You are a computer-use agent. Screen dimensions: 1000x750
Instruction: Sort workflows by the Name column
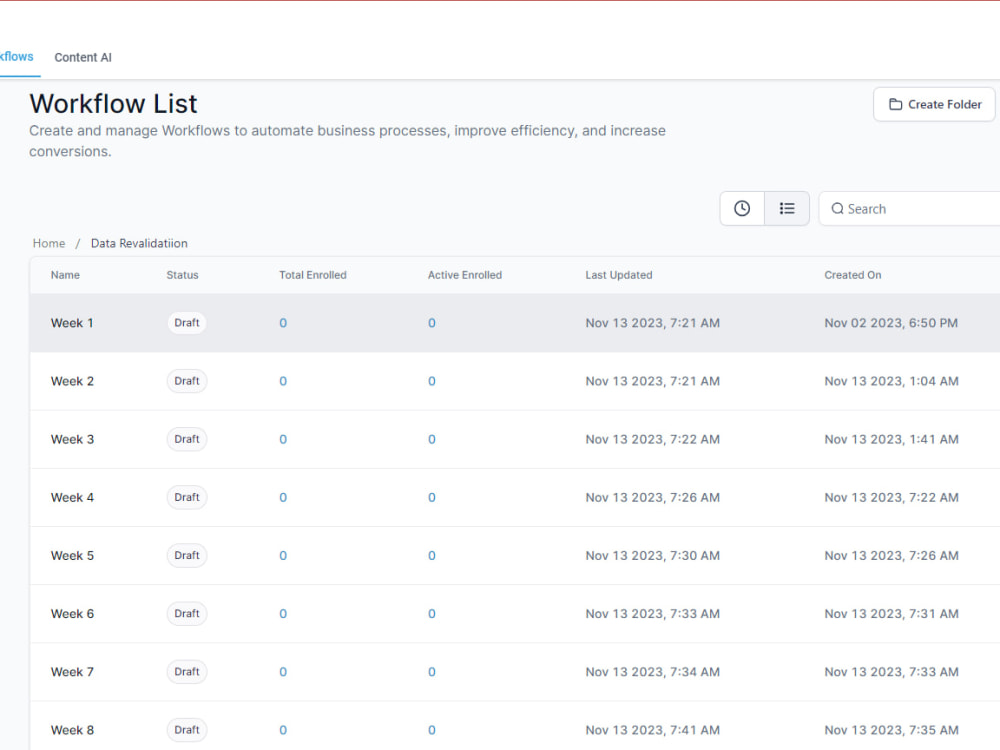click(65, 275)
